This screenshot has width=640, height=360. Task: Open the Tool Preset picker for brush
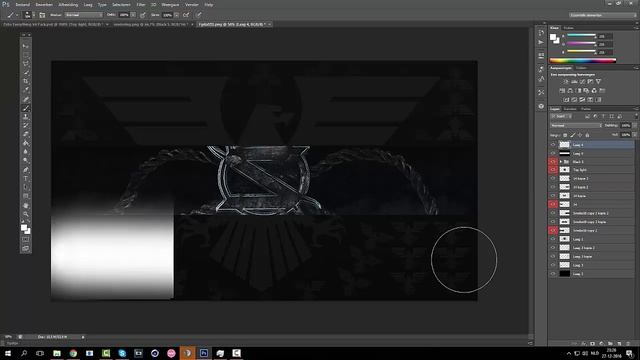pos(12,15)
